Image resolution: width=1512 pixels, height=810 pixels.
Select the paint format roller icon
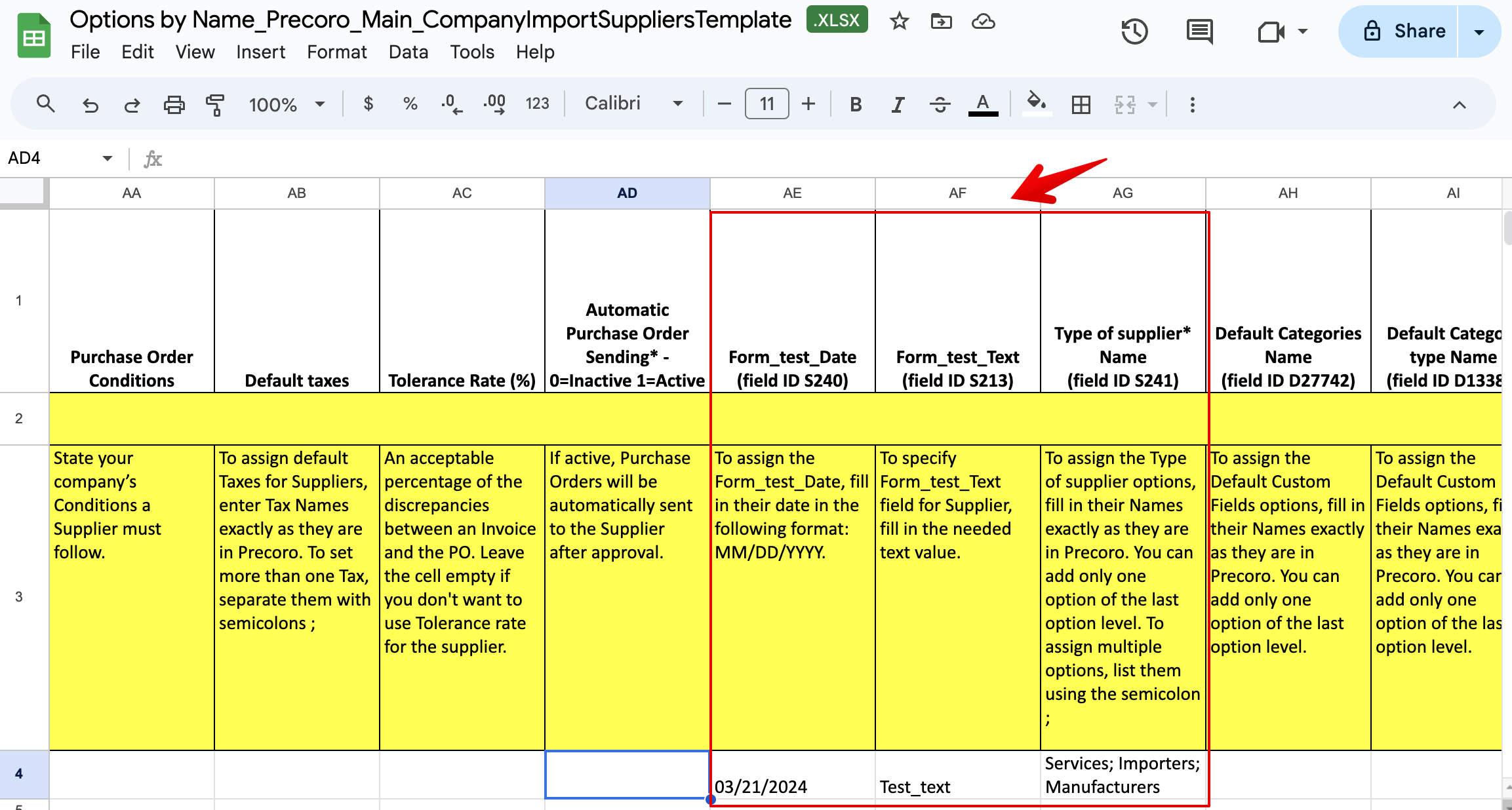[214, 104]
